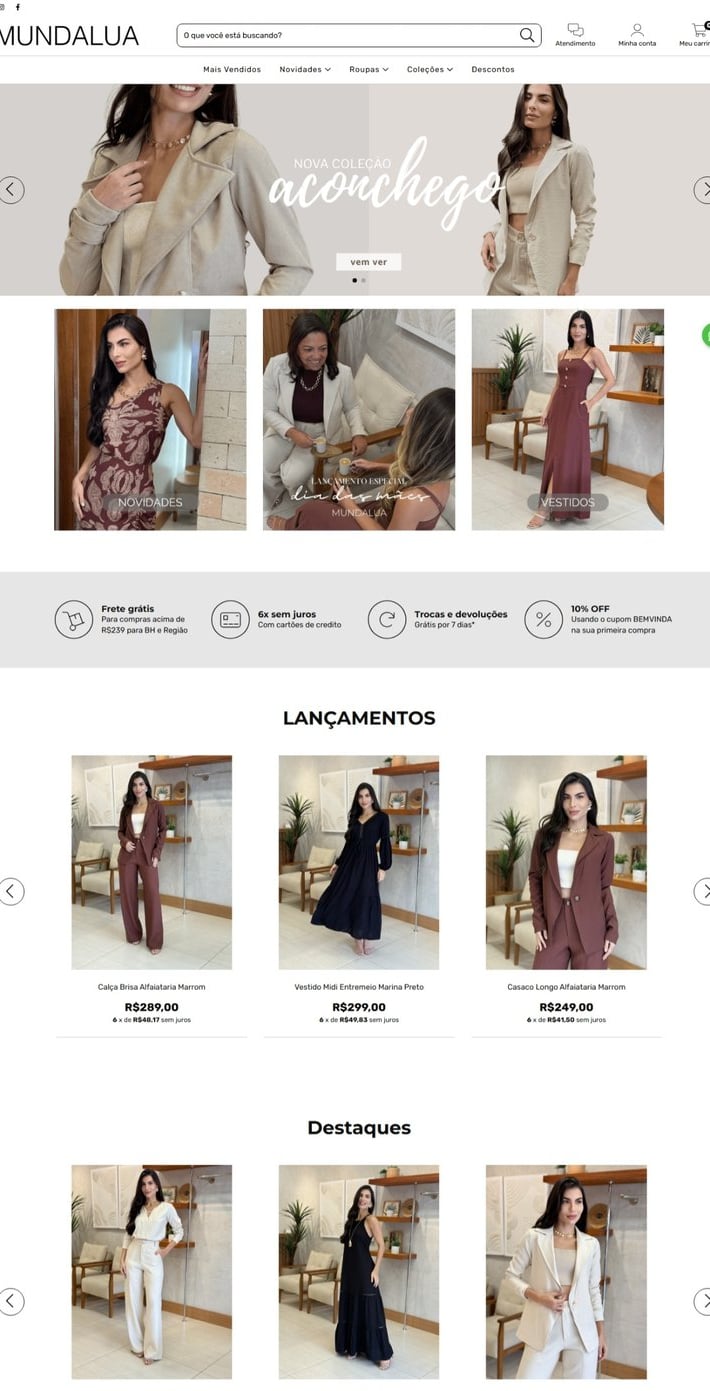The width and height of the screenshot is (710, 1391).
Task: Open the Vestidos category thumbnail
Action: (568, 419)
